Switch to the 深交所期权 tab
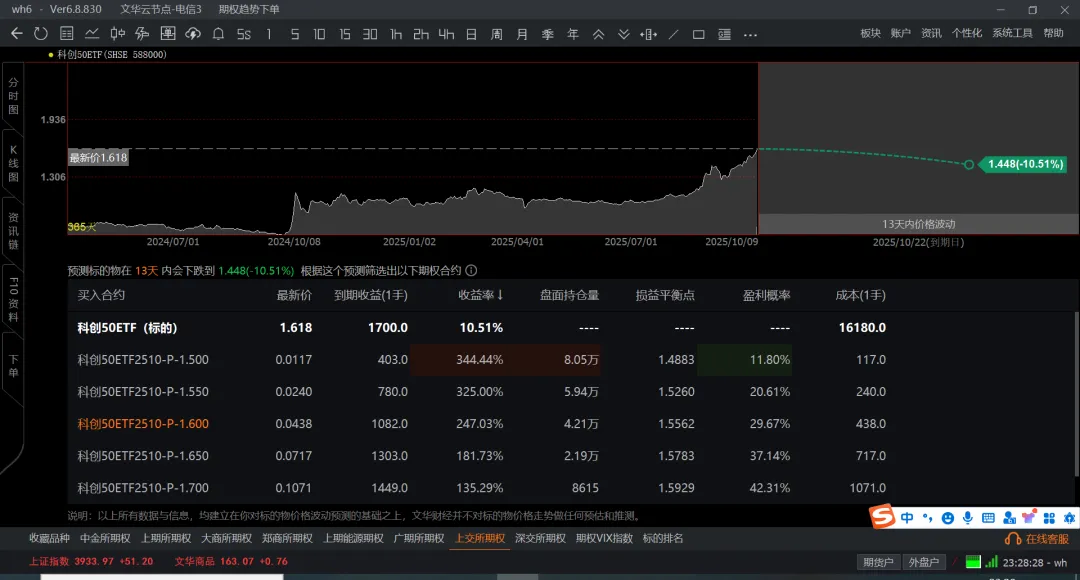1080x580 pixels. [539, 538]
